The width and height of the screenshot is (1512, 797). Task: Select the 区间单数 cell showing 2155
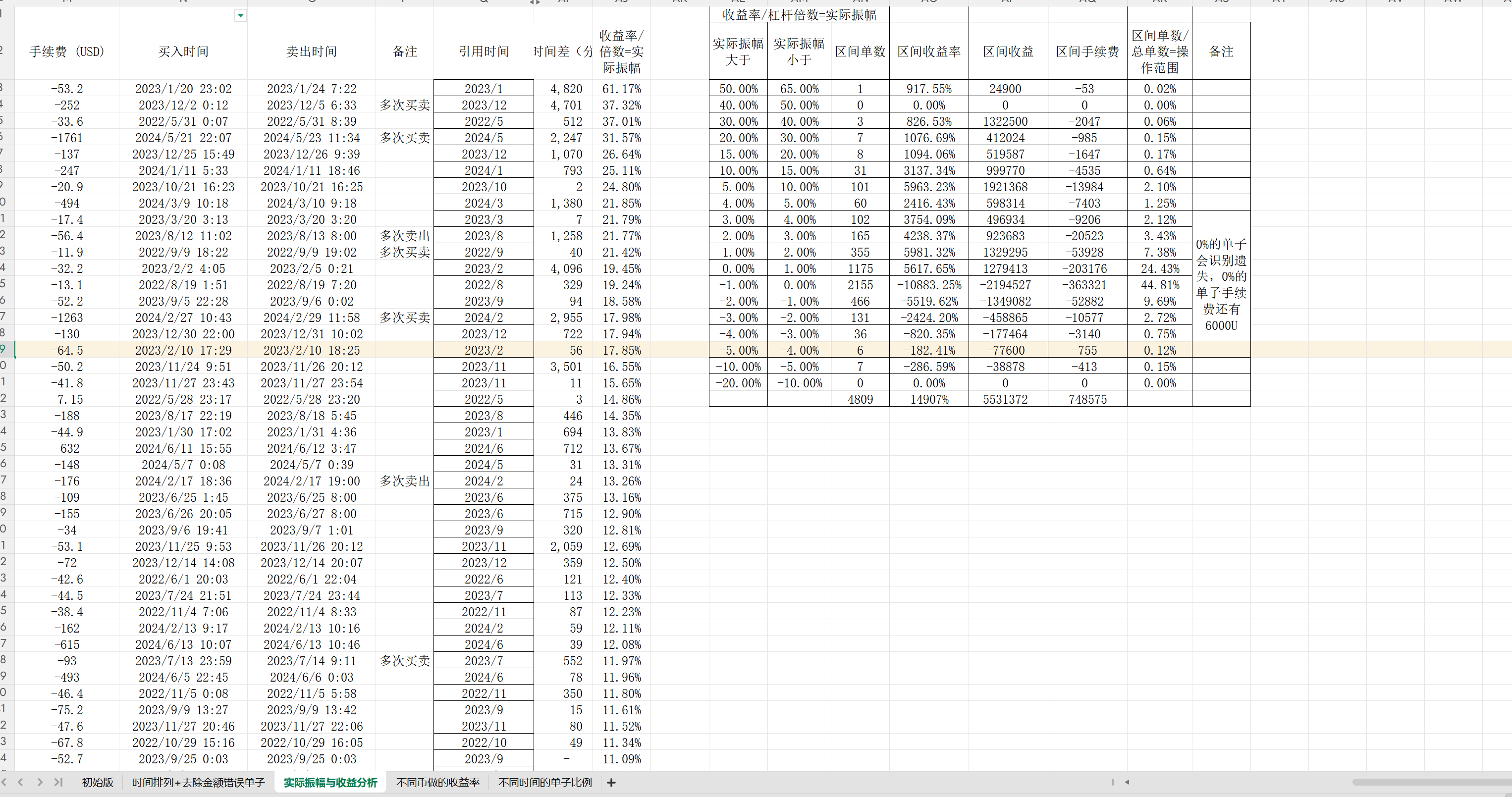point(860,285)
